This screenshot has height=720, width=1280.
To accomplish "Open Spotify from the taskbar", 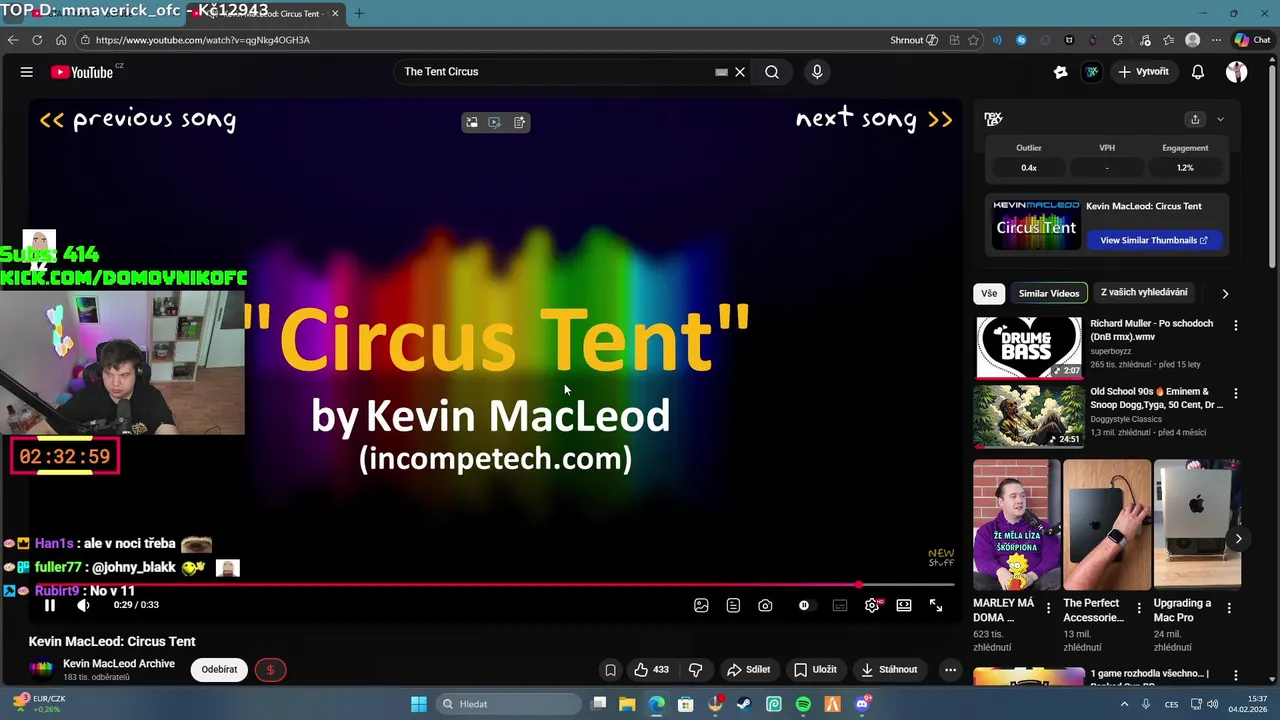I will [804, 704].
